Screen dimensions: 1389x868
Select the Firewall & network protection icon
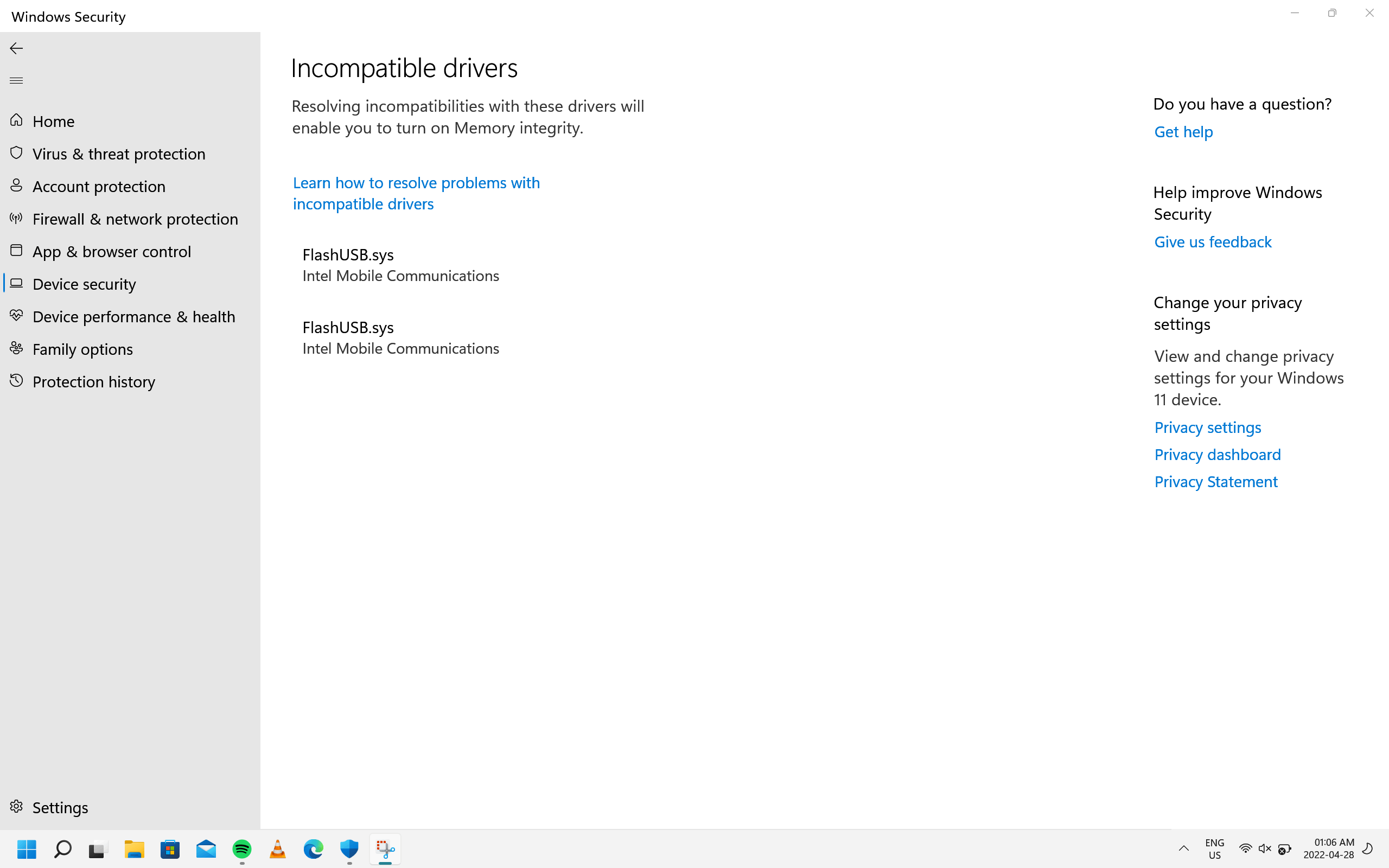16,218
